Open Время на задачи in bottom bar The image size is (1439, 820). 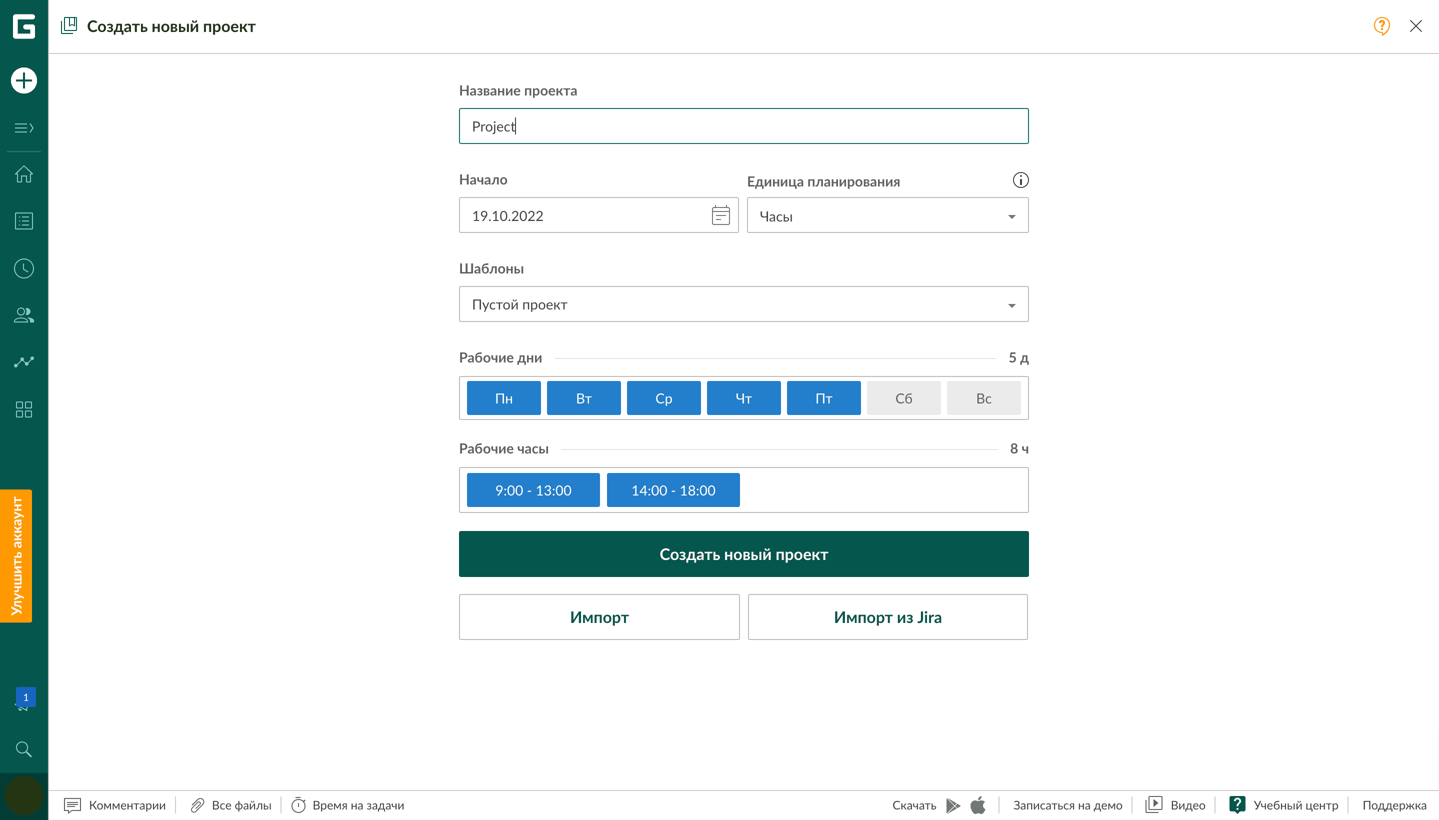click(358, 805)
